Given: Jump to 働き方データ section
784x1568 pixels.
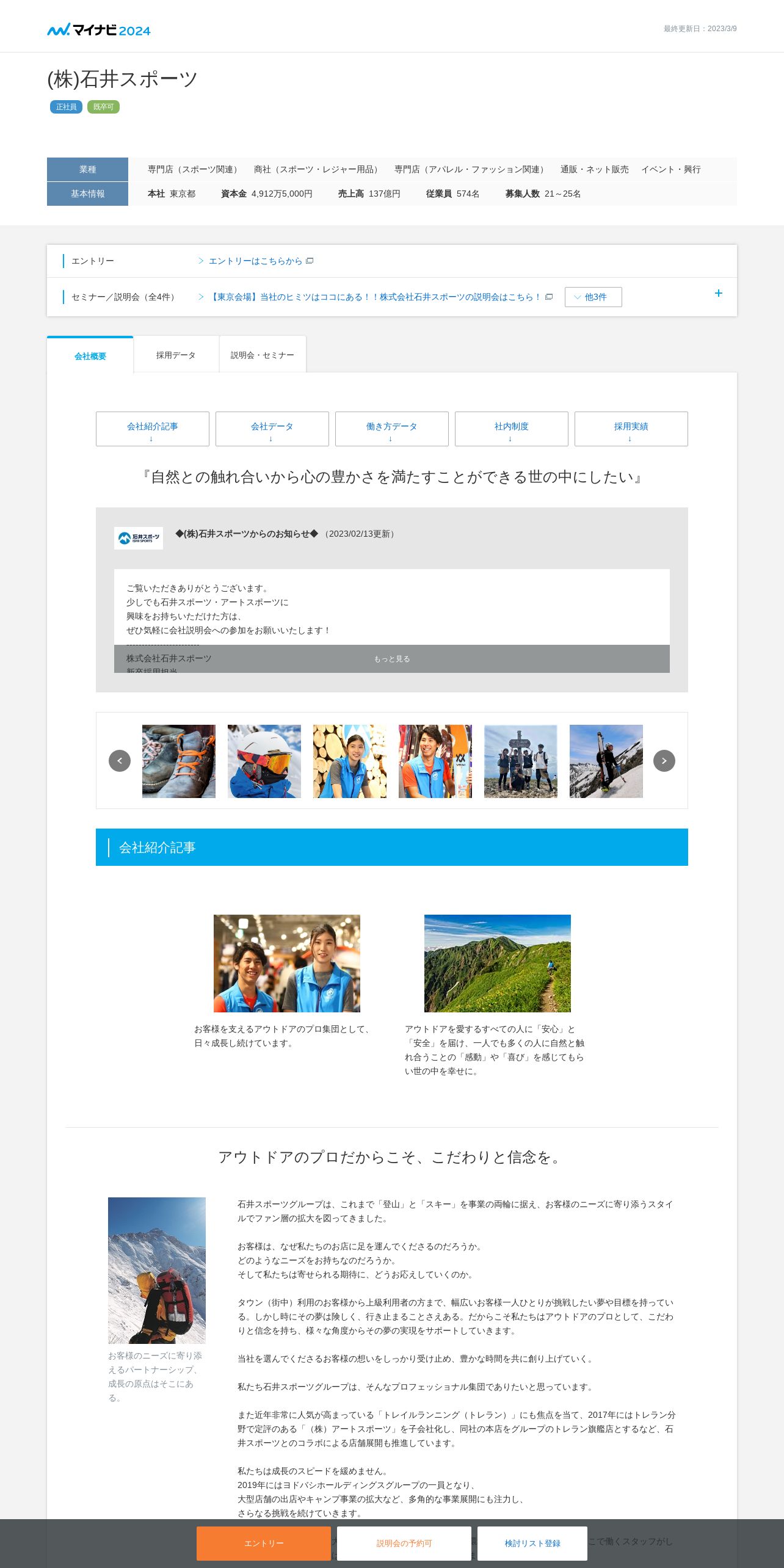Looking at the screenshot, I should point(392,429).
